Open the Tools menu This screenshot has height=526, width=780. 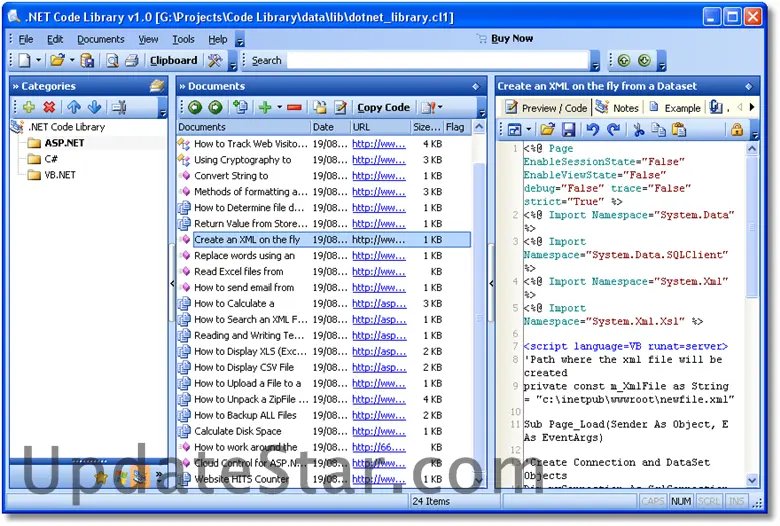point(183,39)
